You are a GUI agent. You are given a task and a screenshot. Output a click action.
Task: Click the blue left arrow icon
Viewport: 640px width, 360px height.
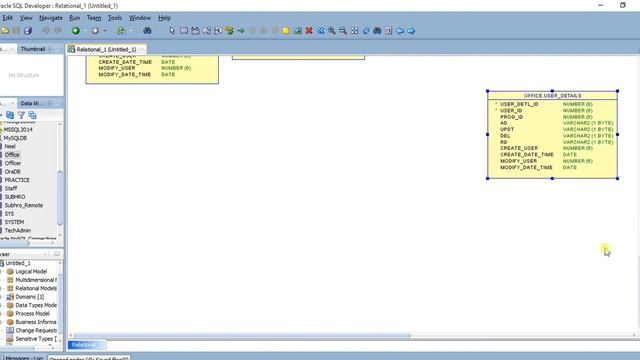coord(400,31)
